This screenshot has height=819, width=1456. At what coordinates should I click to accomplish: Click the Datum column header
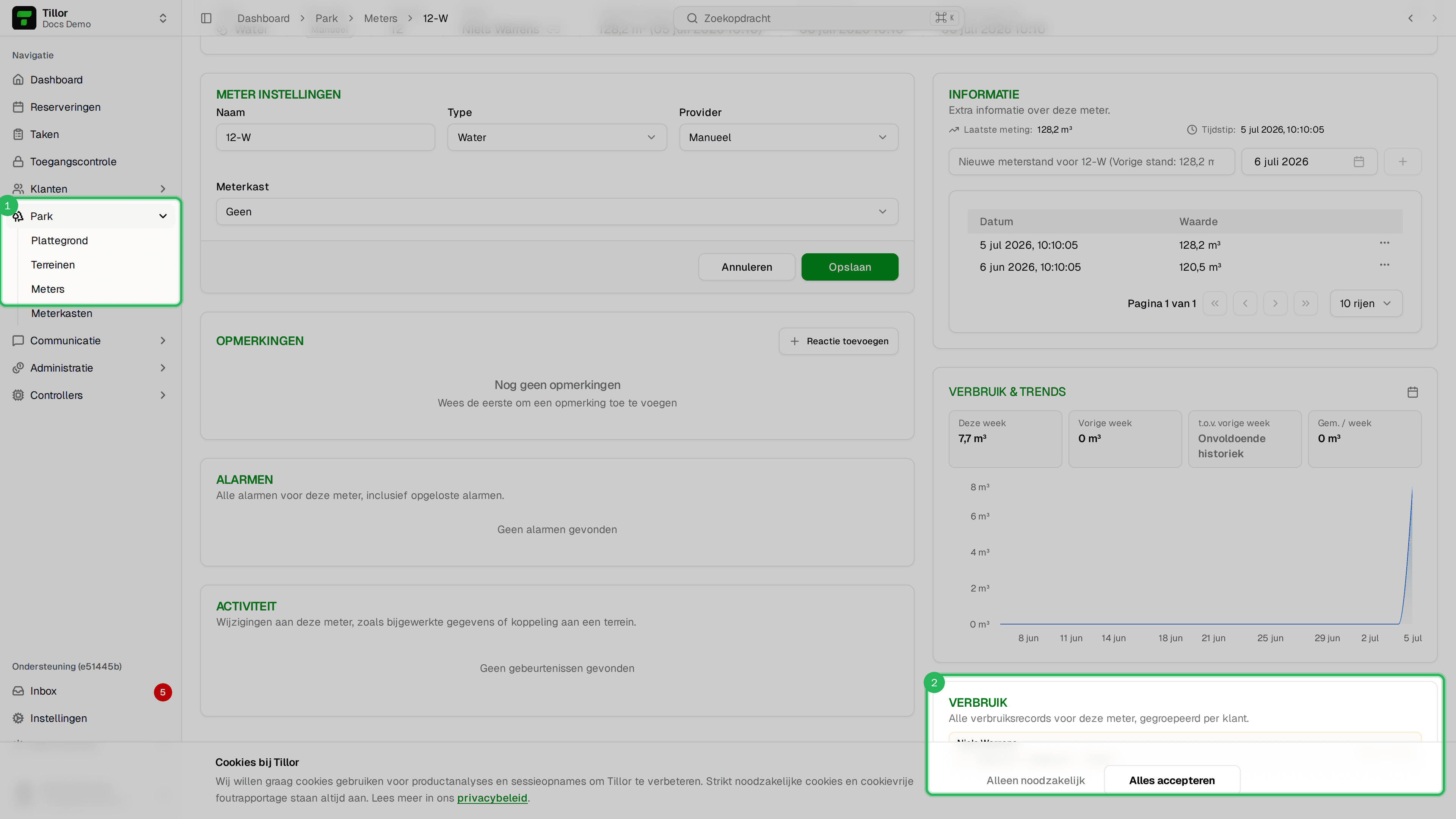pyautogui.click(x=996, y=221)
